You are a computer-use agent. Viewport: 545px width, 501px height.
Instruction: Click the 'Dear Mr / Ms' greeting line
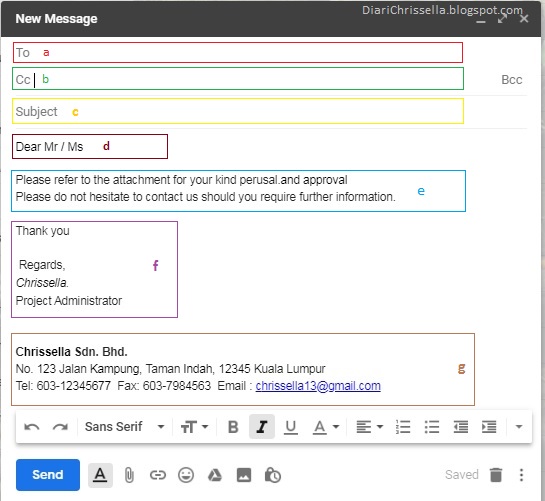click(49, 147)
